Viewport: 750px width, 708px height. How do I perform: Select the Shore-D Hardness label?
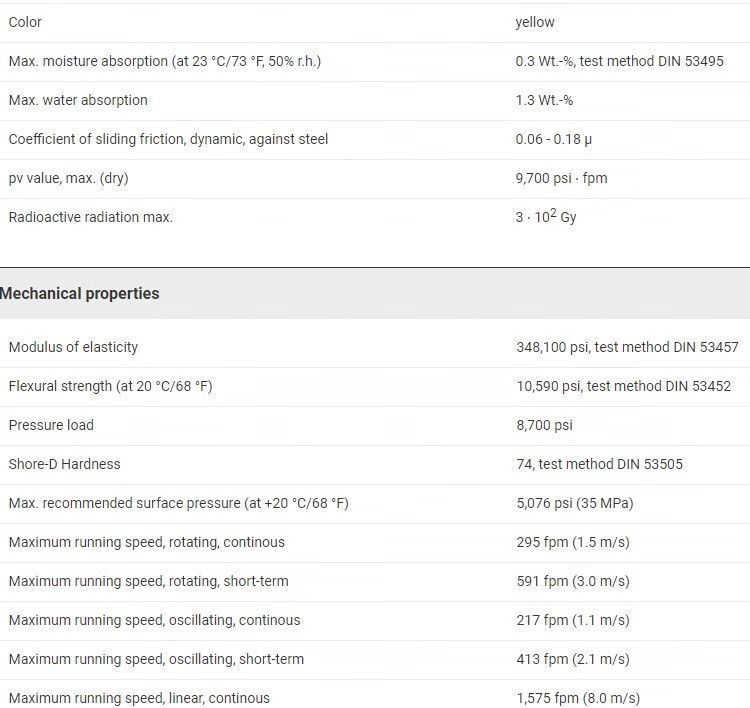click(64, 464)
